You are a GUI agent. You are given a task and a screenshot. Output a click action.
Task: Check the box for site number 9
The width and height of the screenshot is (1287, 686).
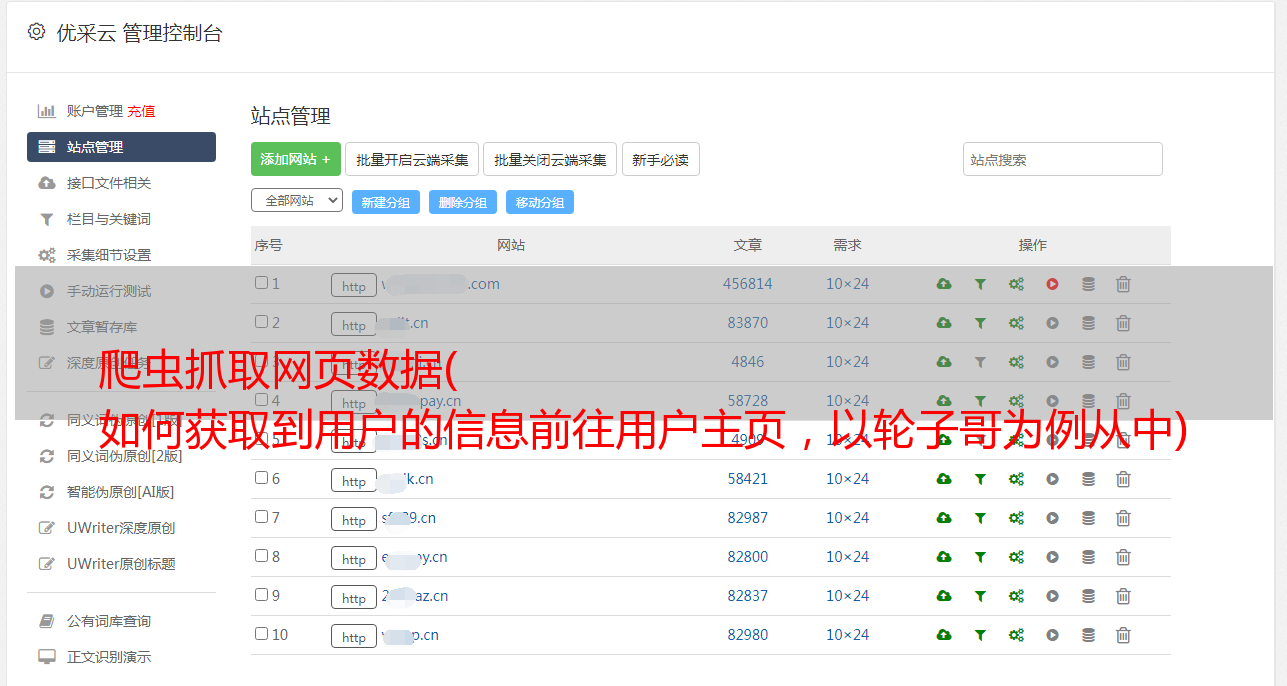[261, 595]
